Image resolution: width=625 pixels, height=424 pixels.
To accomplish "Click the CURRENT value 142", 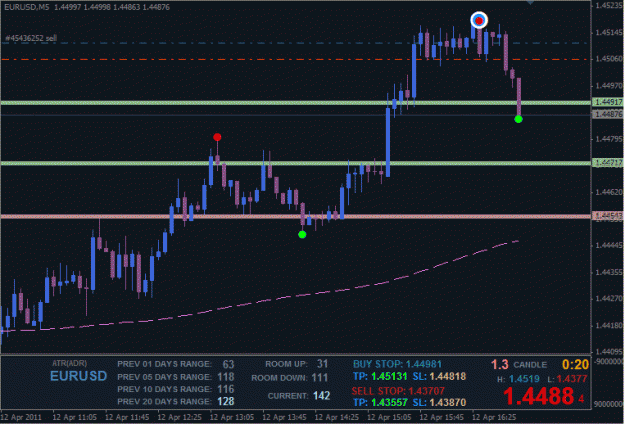I will click(x=322, y=396).
